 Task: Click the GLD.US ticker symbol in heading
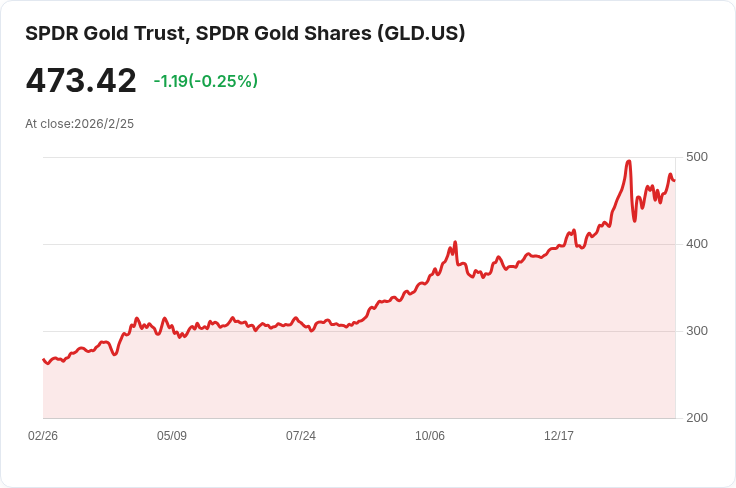(421, 33)
